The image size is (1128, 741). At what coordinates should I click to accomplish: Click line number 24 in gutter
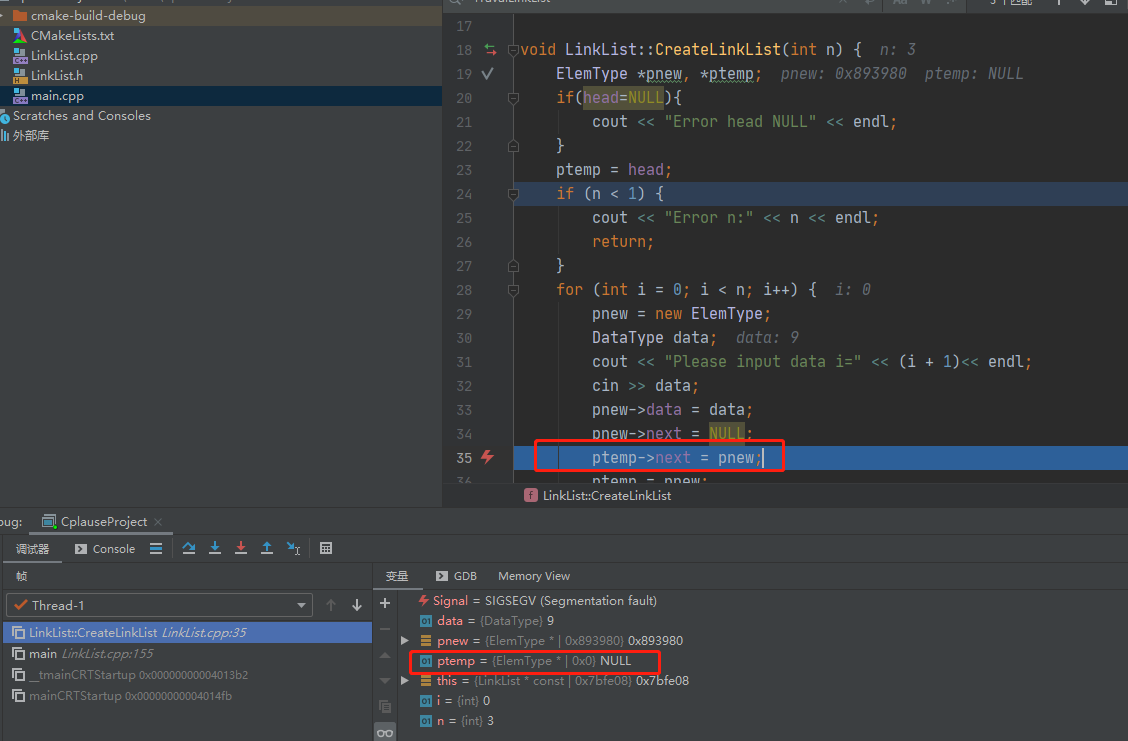(x=464, y=194)
